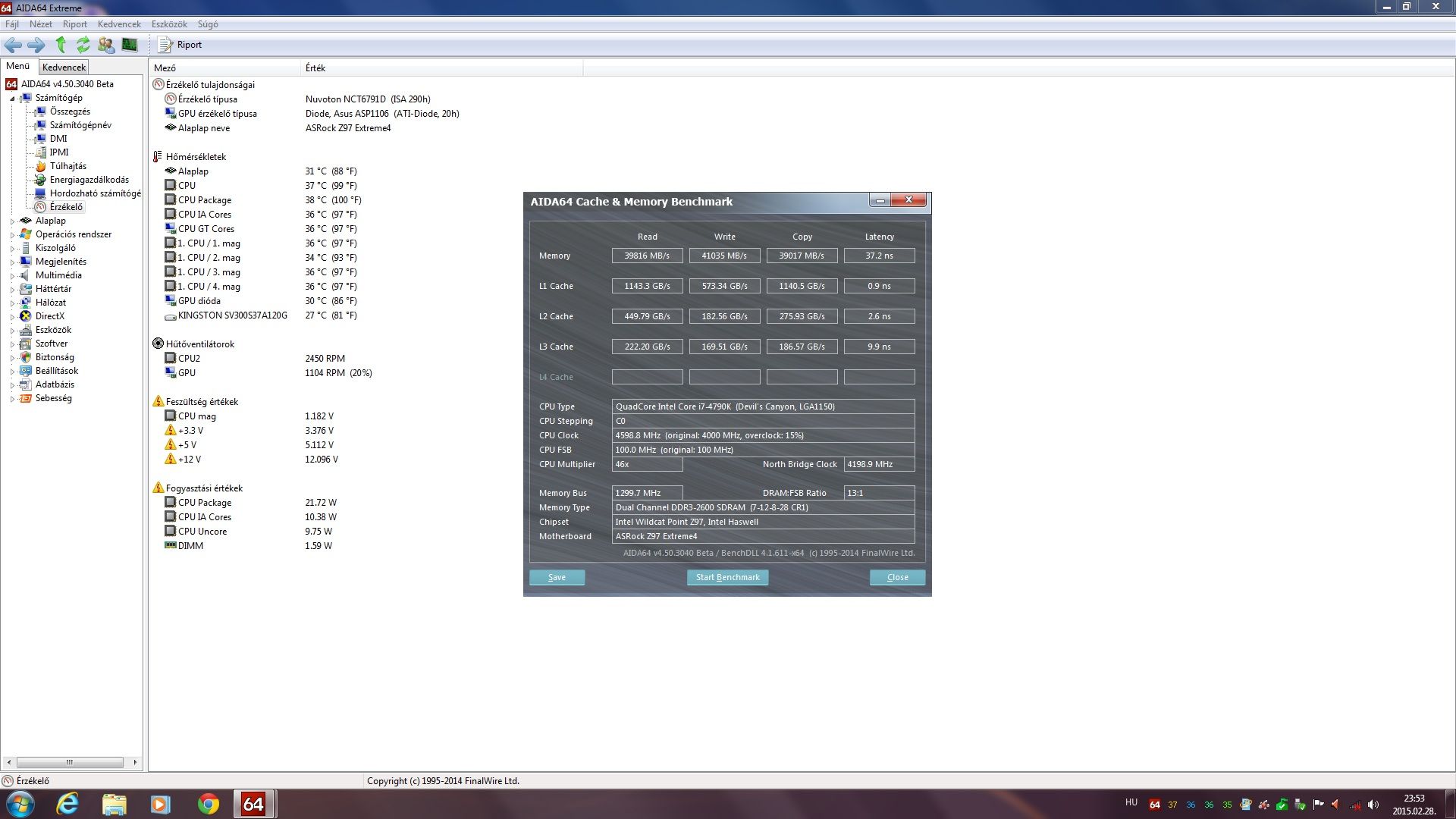Expand the Alaplap tree node
Viewport: 1456px width, 819px height.
point(12,221)
